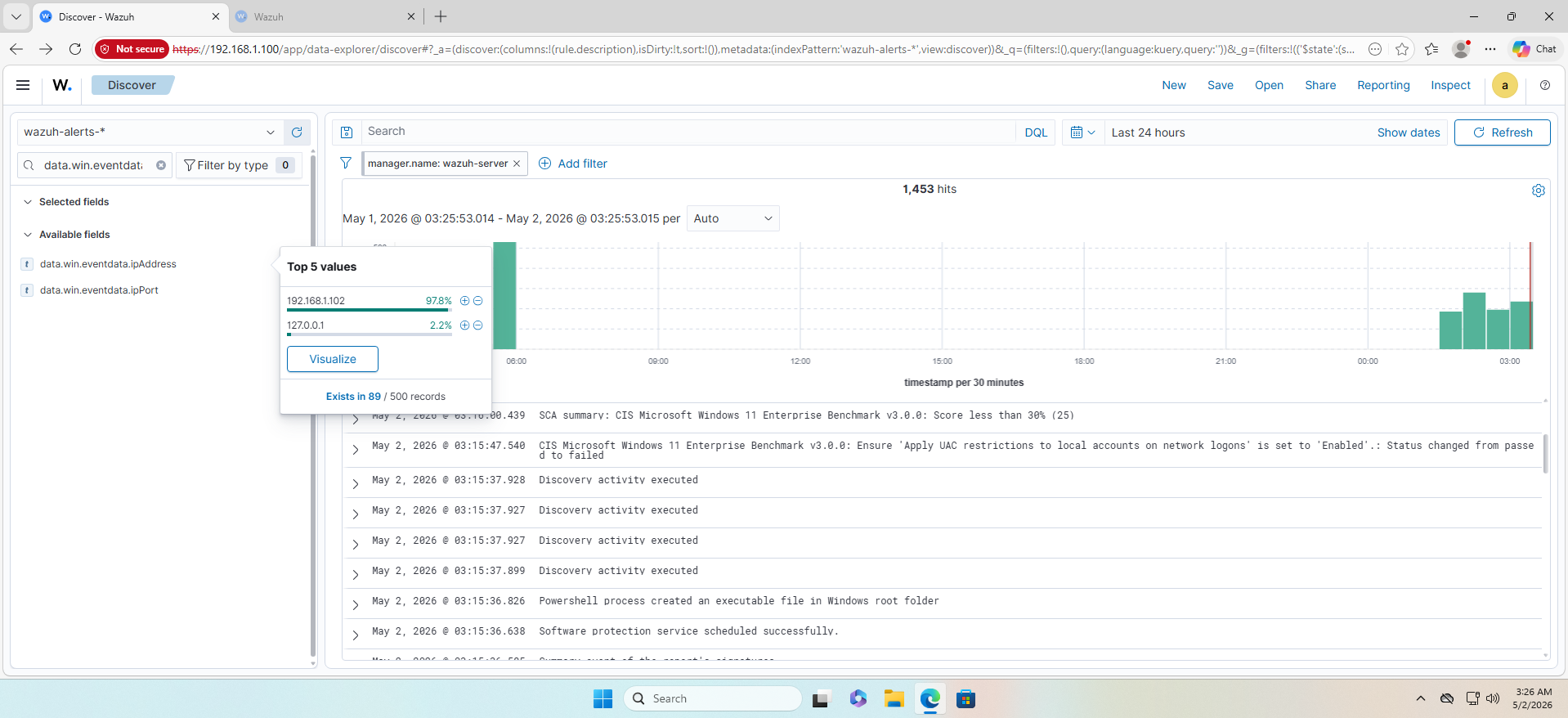Add page to browser favorites star
Screen dimensions: 1568x718
[x=1402, y=49]
